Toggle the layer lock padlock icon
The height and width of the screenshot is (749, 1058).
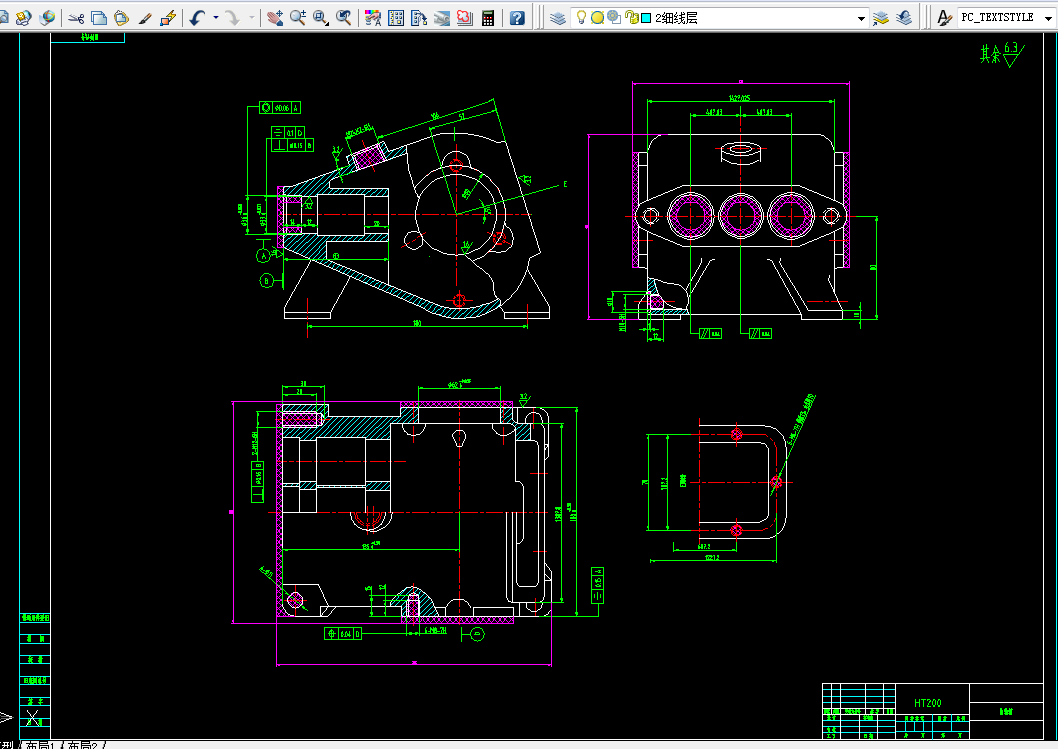tap(631, 18)
